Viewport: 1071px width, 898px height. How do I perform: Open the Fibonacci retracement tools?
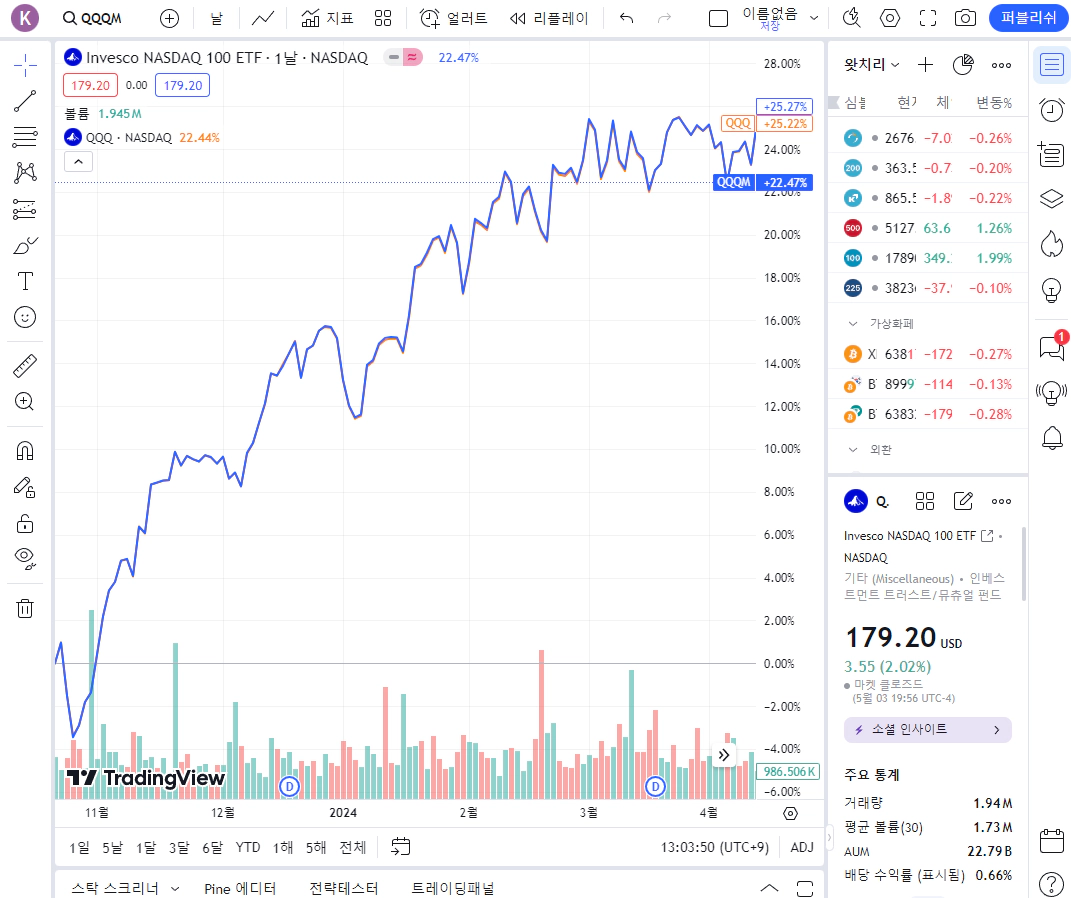pos(25,137)
